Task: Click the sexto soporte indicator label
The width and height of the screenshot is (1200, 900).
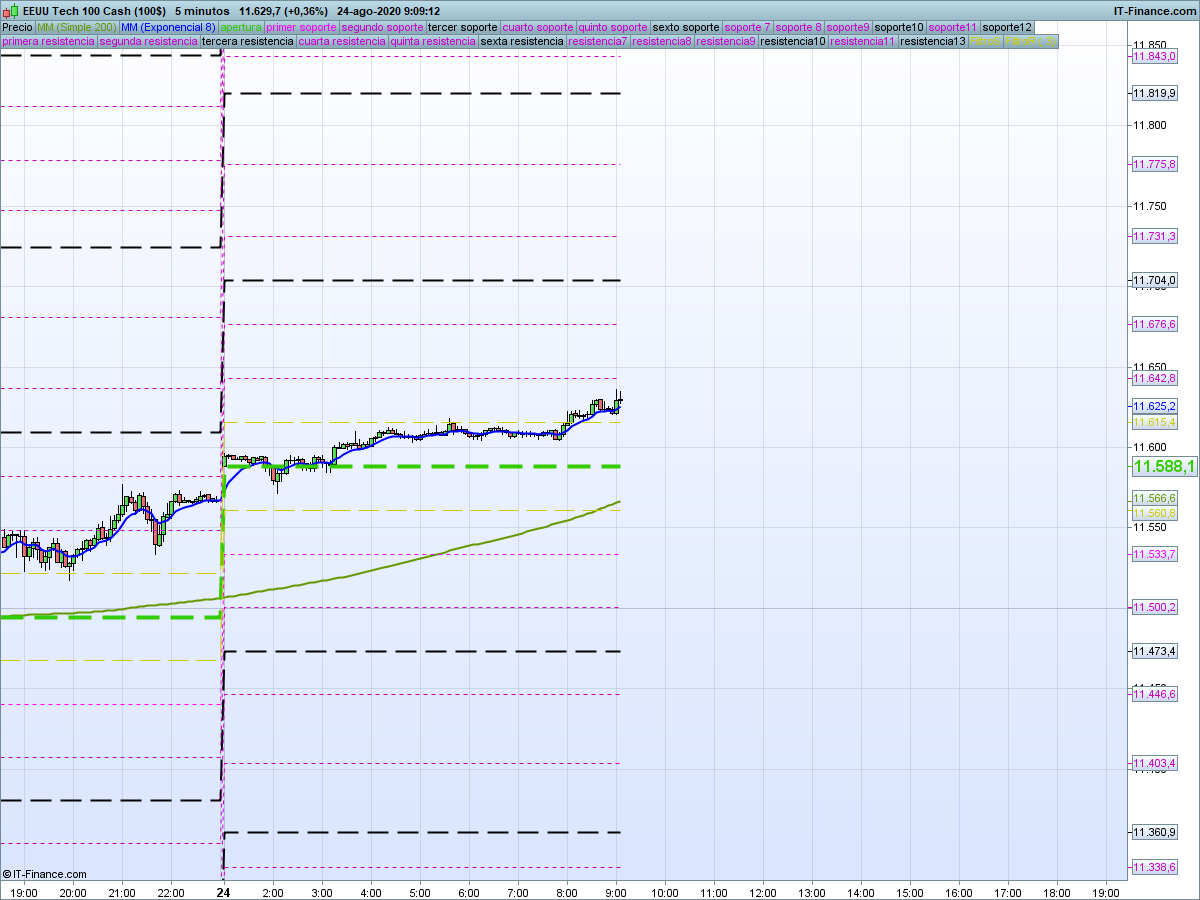Action: click(685, 27)
